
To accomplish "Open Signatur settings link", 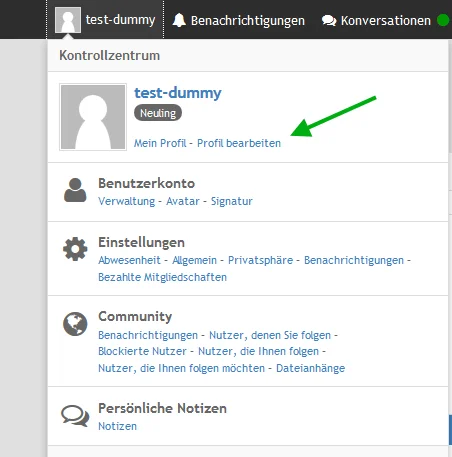I will 232,201.
